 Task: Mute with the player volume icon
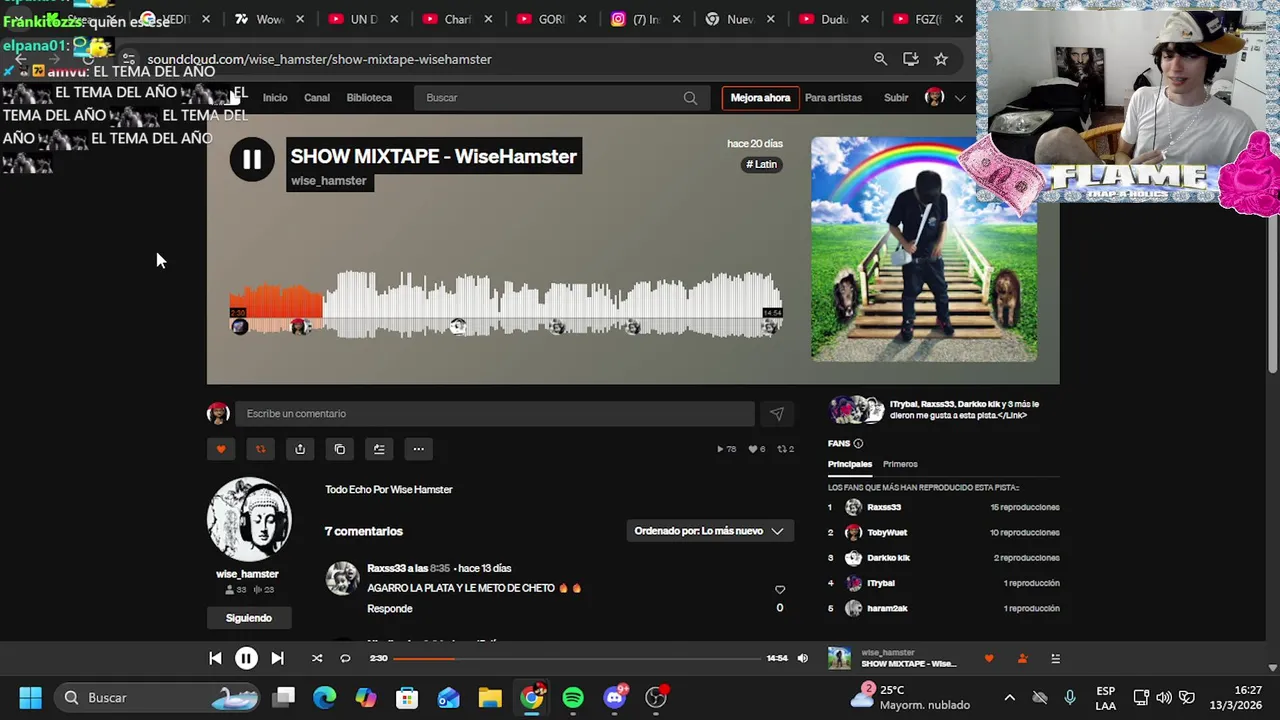click(x=802, y=658)
